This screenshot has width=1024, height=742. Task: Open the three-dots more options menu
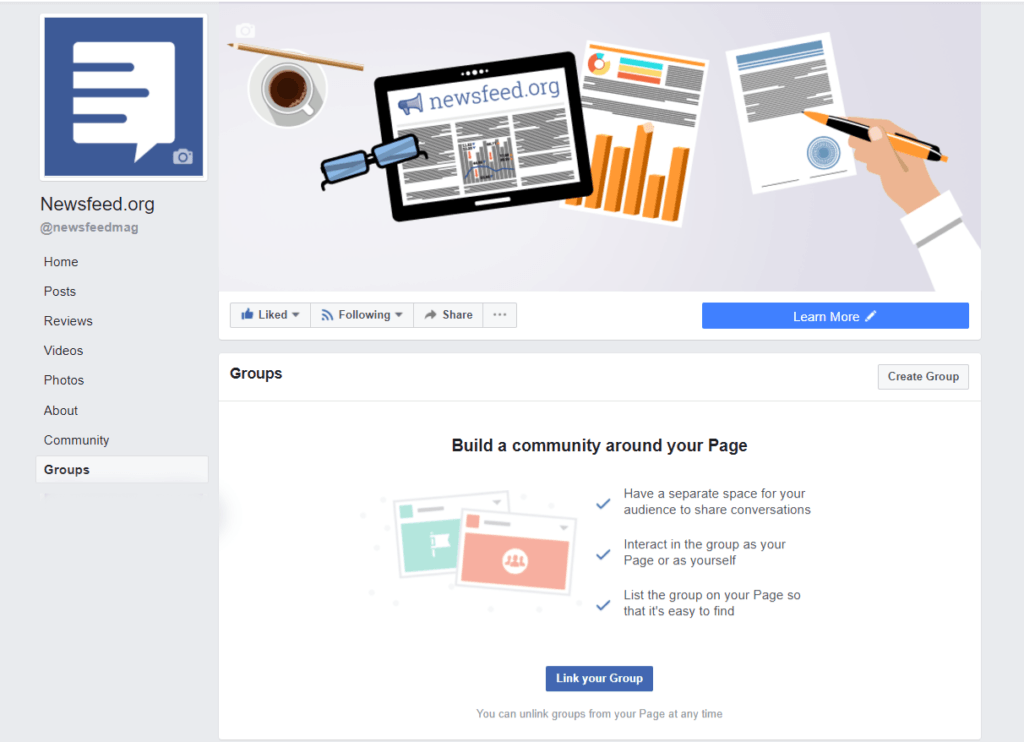500,315
